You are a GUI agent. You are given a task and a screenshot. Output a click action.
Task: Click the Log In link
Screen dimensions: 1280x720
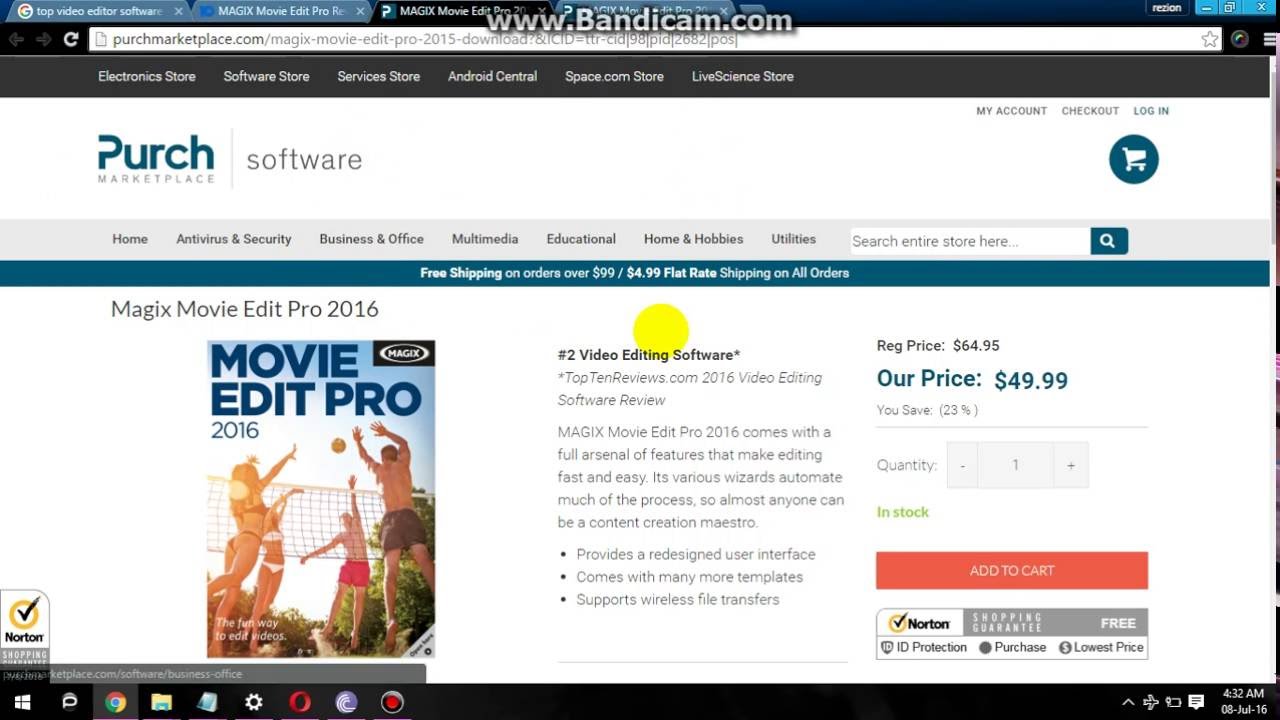(1151, 111)
